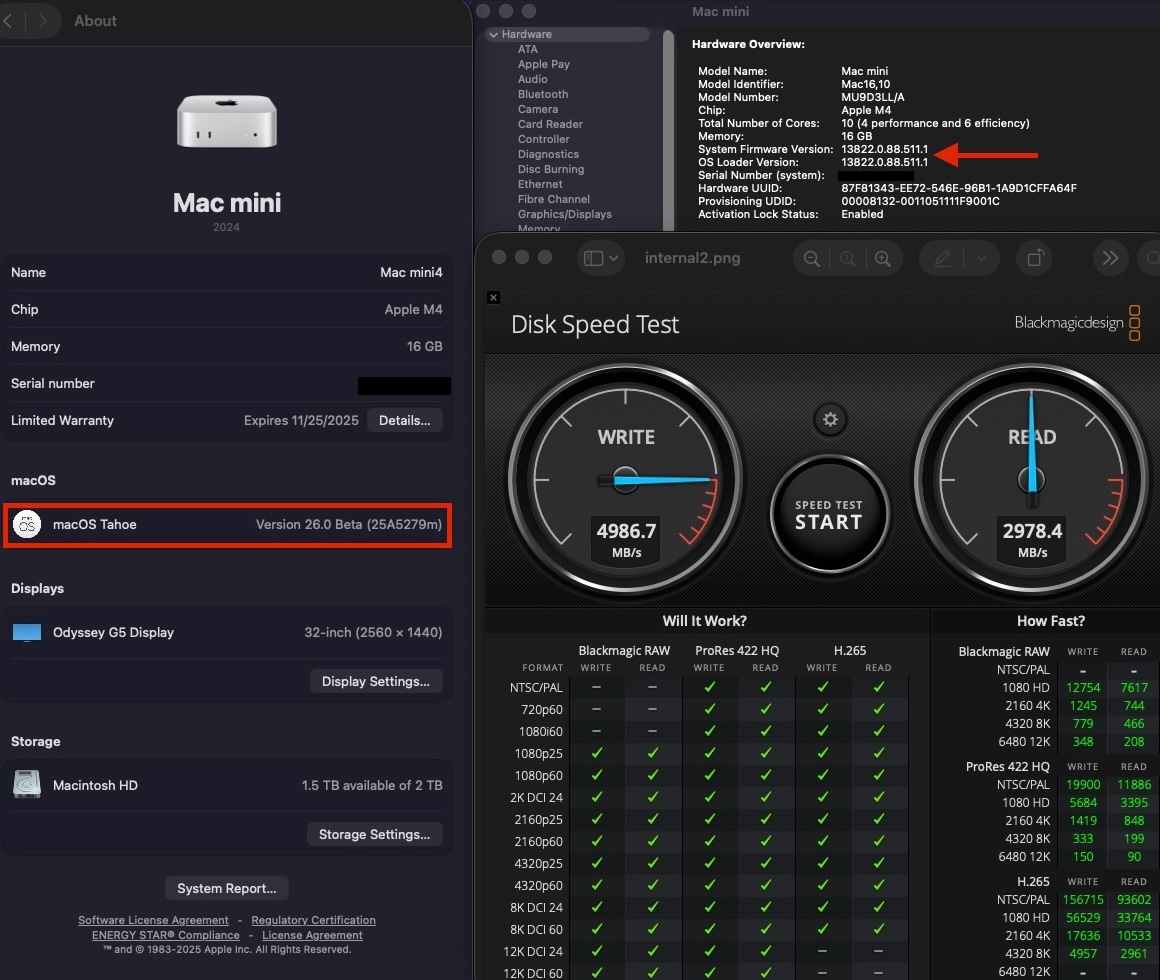Click the Markup pen tool in Preview
Image resolution: width=1160 pixels, height=980 pixels.
pos(942,258)
